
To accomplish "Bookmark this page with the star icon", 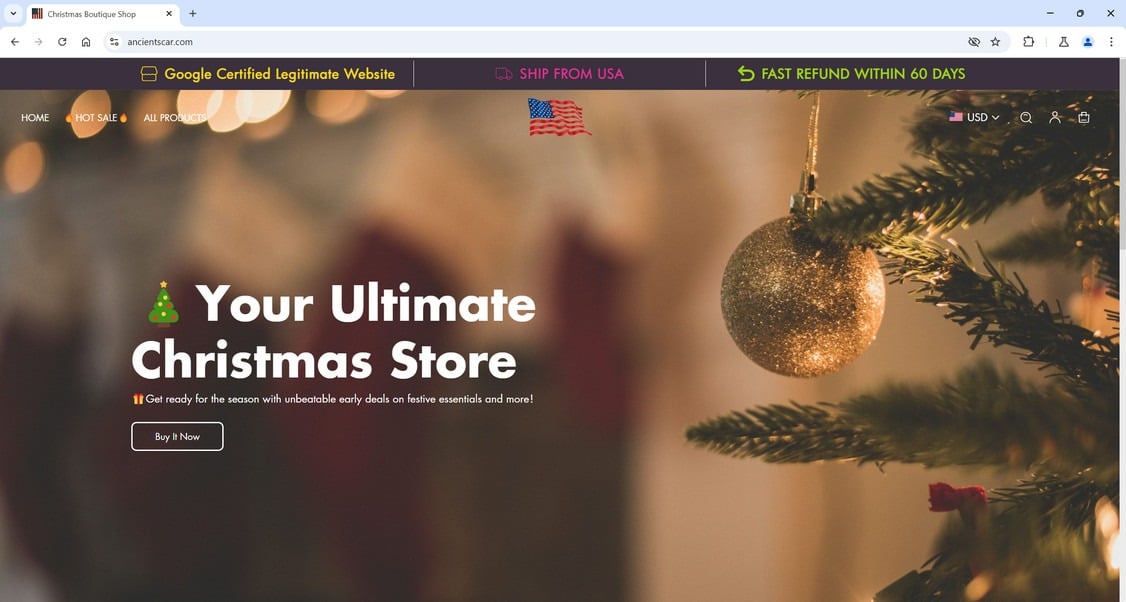I will 995,42.
